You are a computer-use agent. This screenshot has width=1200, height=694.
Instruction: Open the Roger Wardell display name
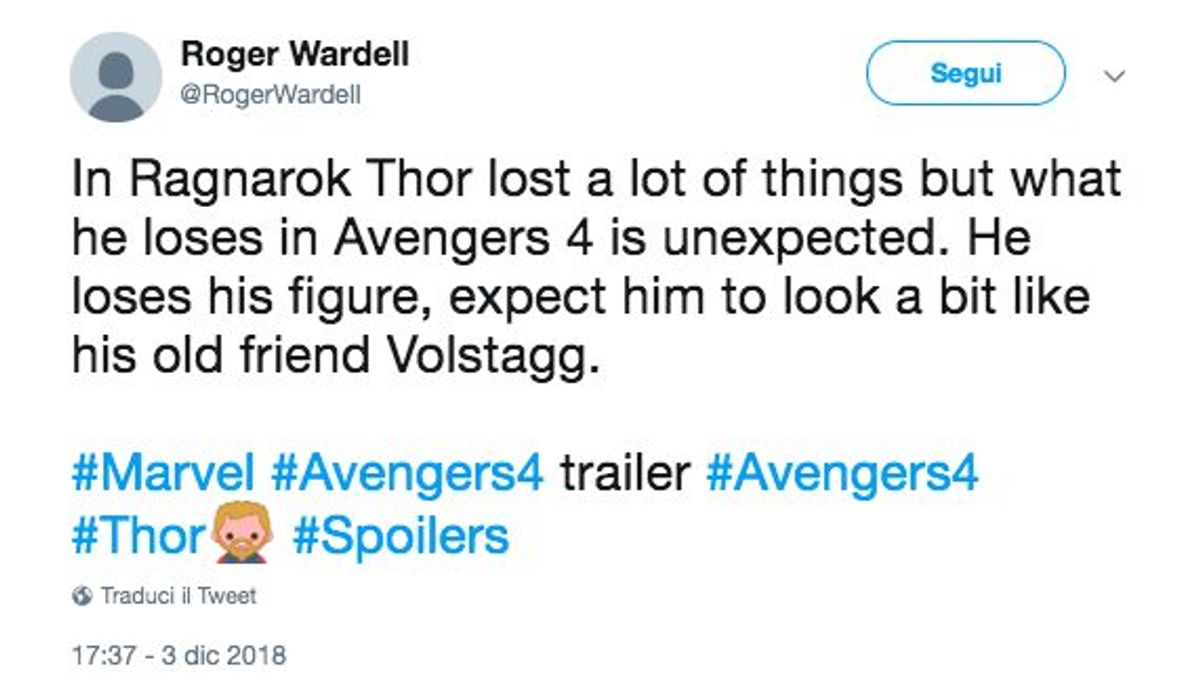(295, 55)
